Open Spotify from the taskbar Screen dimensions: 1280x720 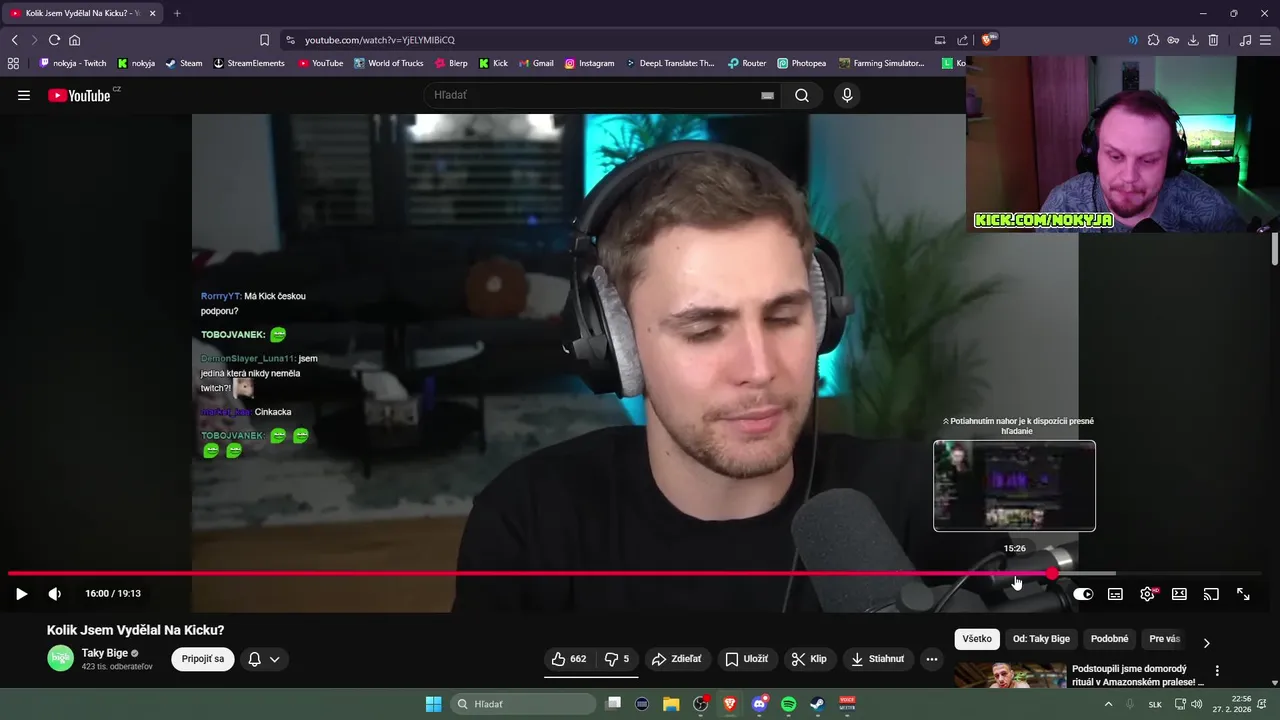(788, 704)
